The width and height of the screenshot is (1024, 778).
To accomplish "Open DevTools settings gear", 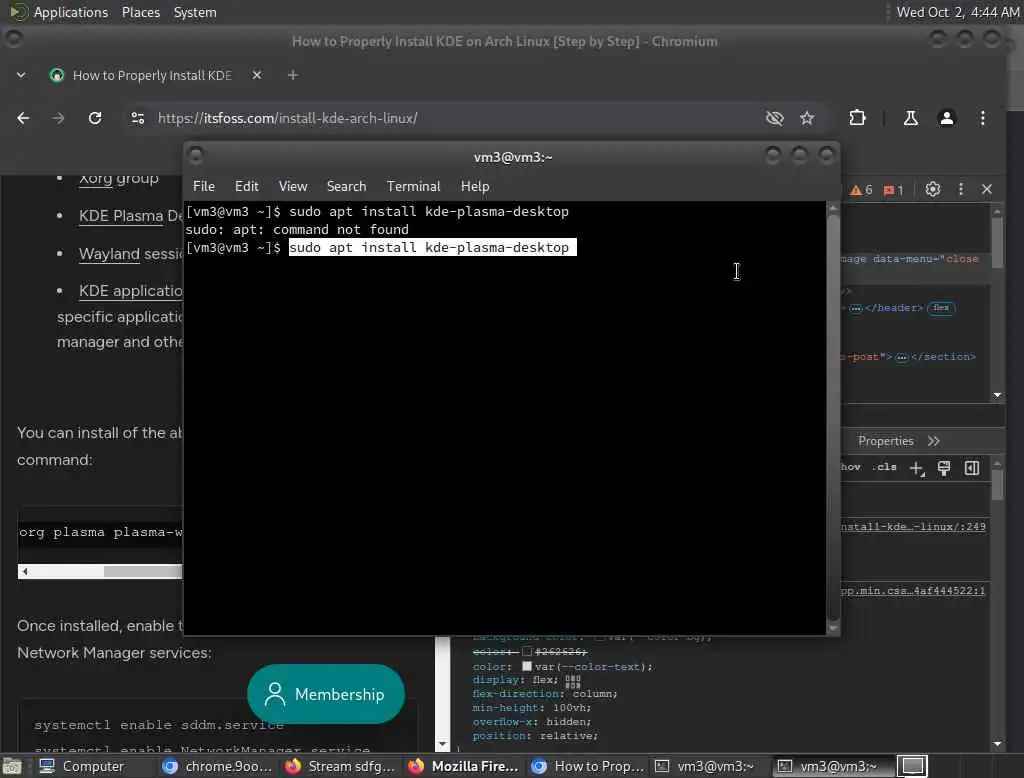I will coord(933,189).
